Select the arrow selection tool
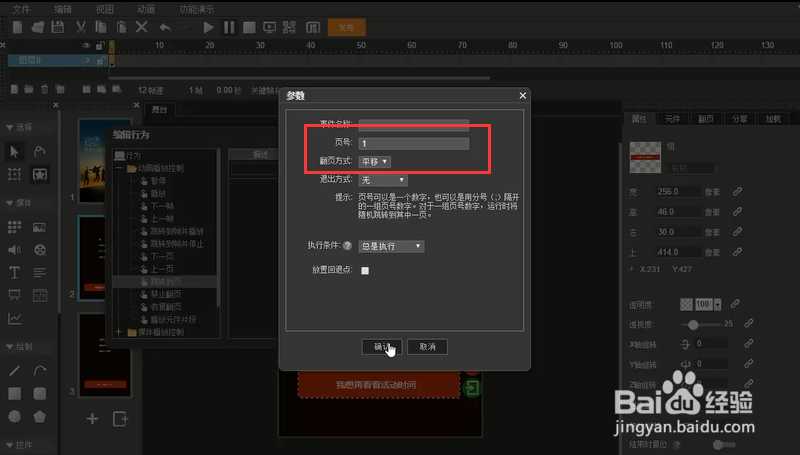800x455 pixels. (x=14, y=151)
